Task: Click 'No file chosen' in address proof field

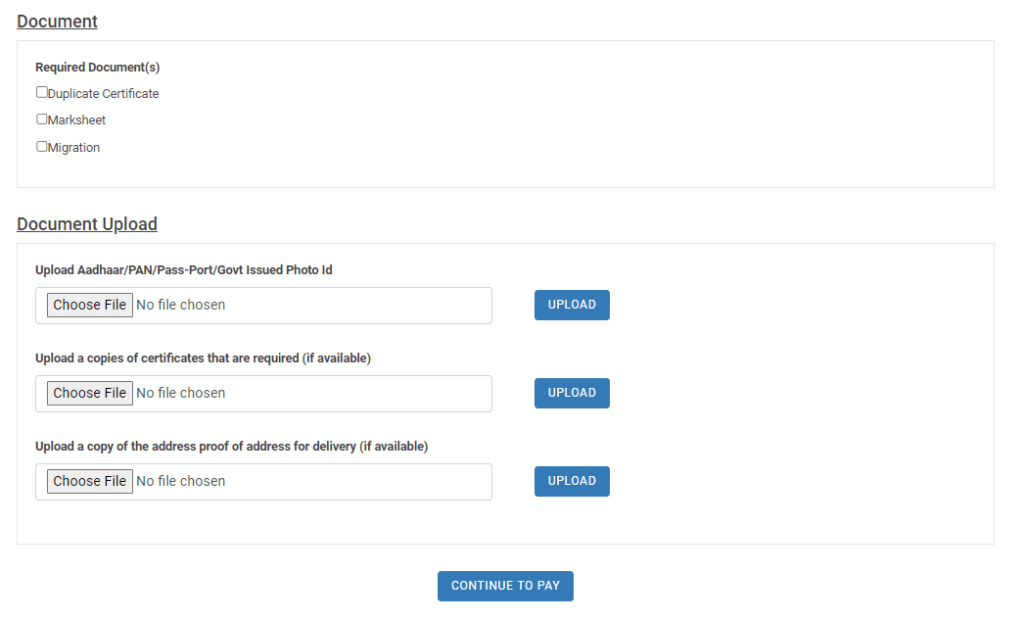Action: pos(181,481)
